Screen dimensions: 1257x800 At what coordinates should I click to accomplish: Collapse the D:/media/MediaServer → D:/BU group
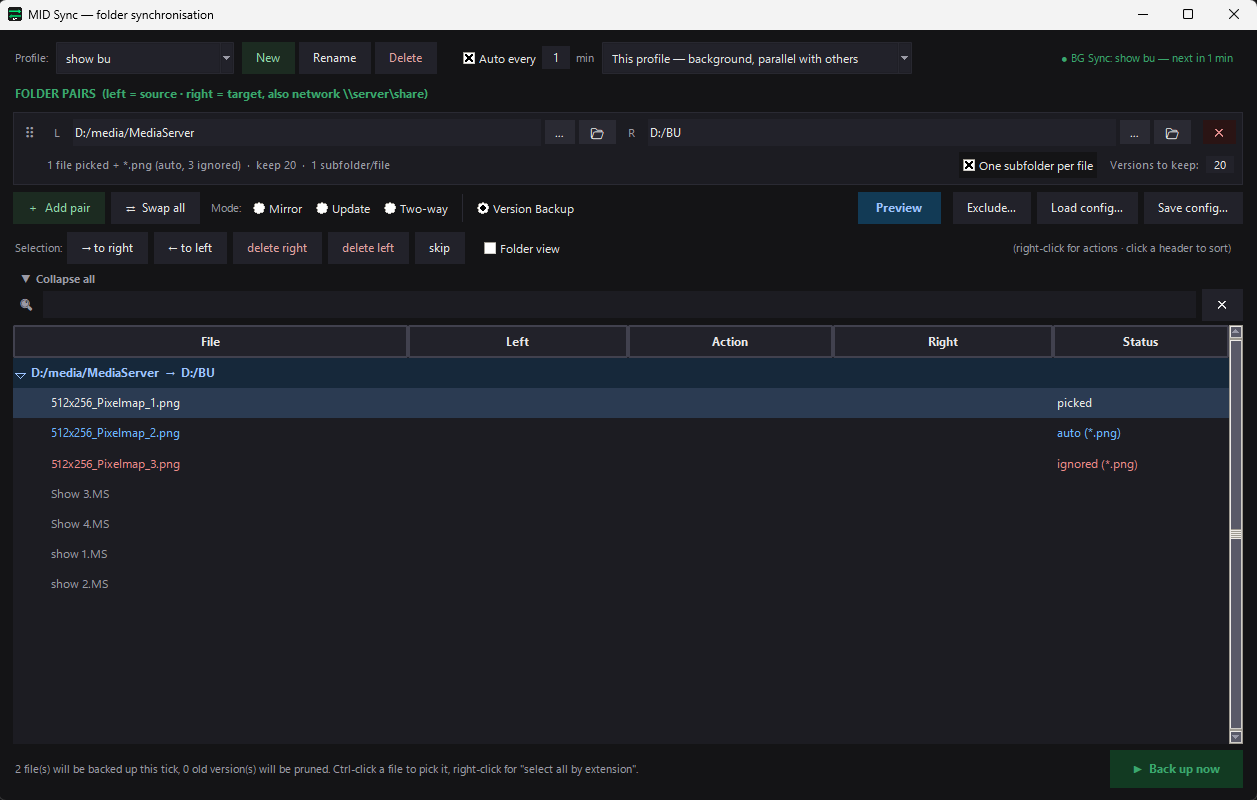pos(21,374)
